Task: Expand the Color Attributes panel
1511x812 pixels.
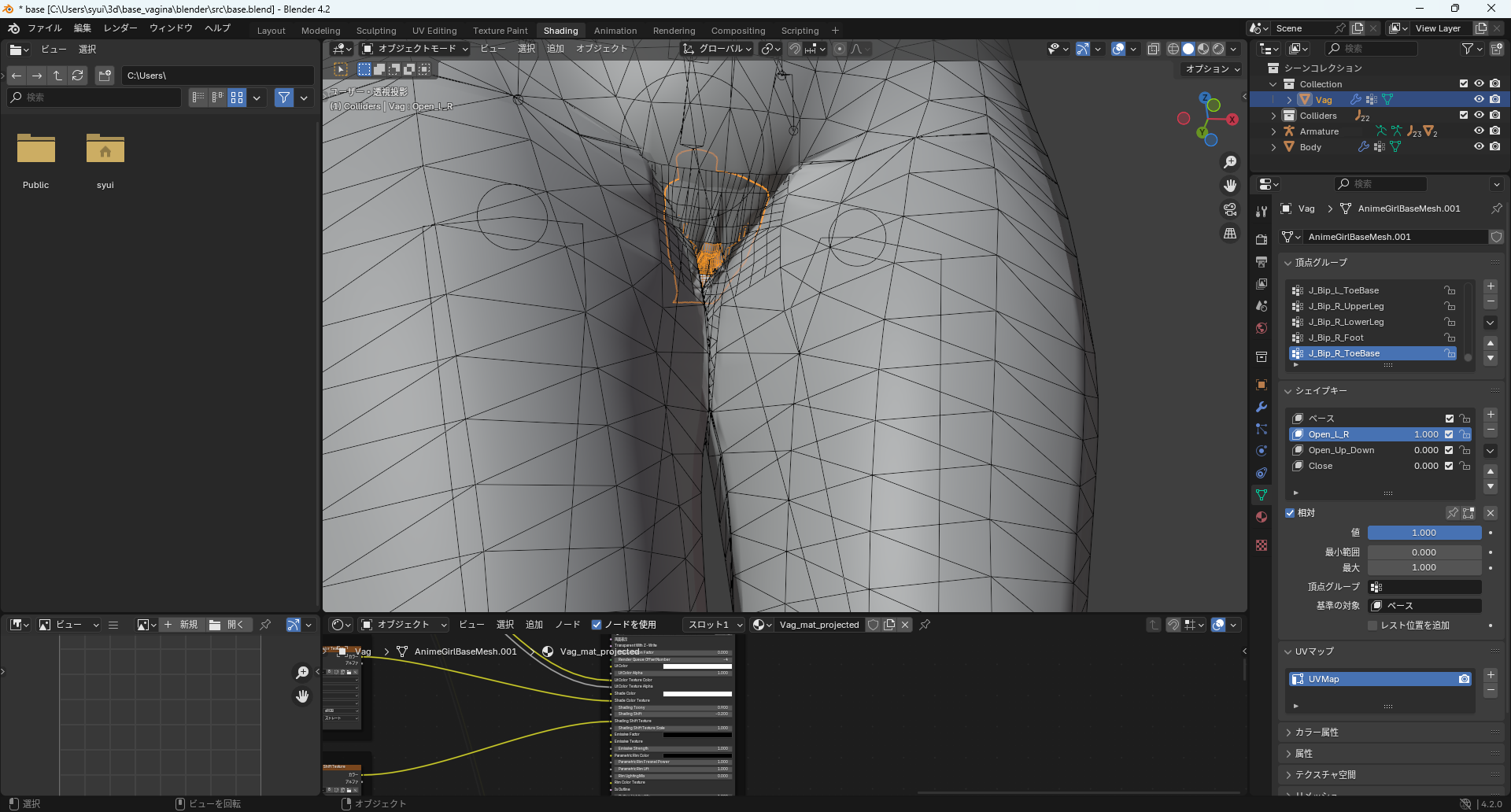Action: click(x=1317, y=733)
